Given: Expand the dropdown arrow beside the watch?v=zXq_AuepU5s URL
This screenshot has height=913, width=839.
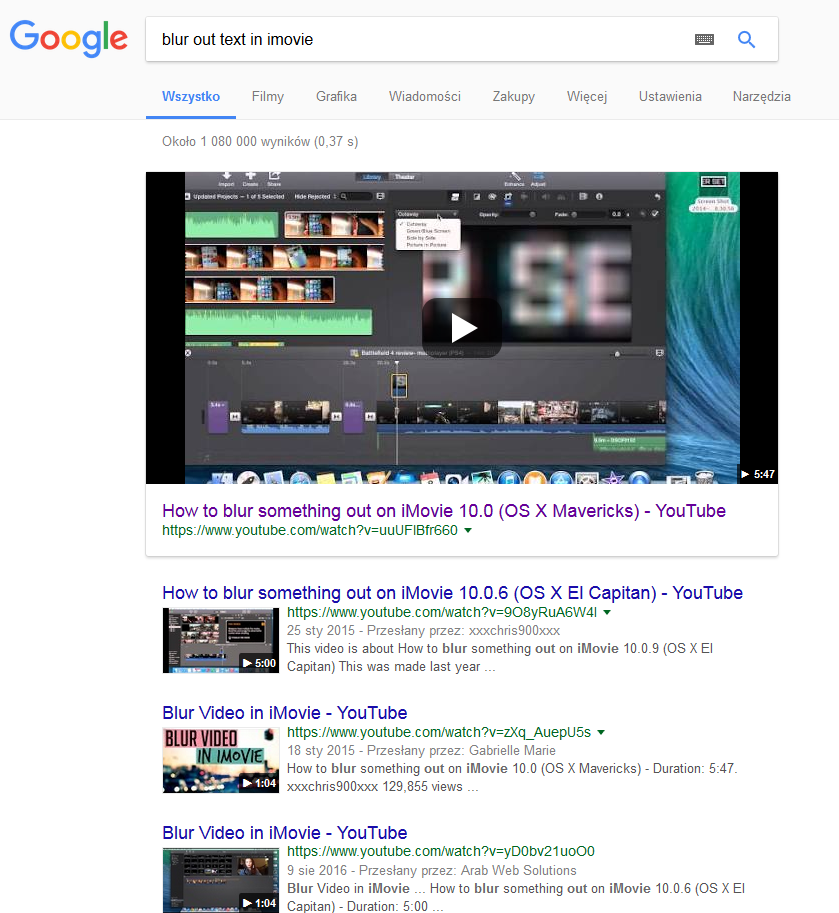Looking at the screenshot, I should (x=601, y=732).
